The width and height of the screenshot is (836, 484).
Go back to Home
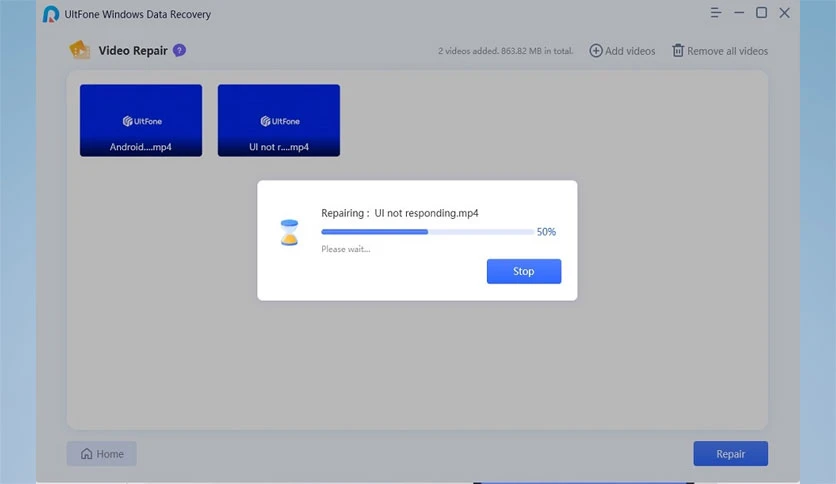[102, 454]
